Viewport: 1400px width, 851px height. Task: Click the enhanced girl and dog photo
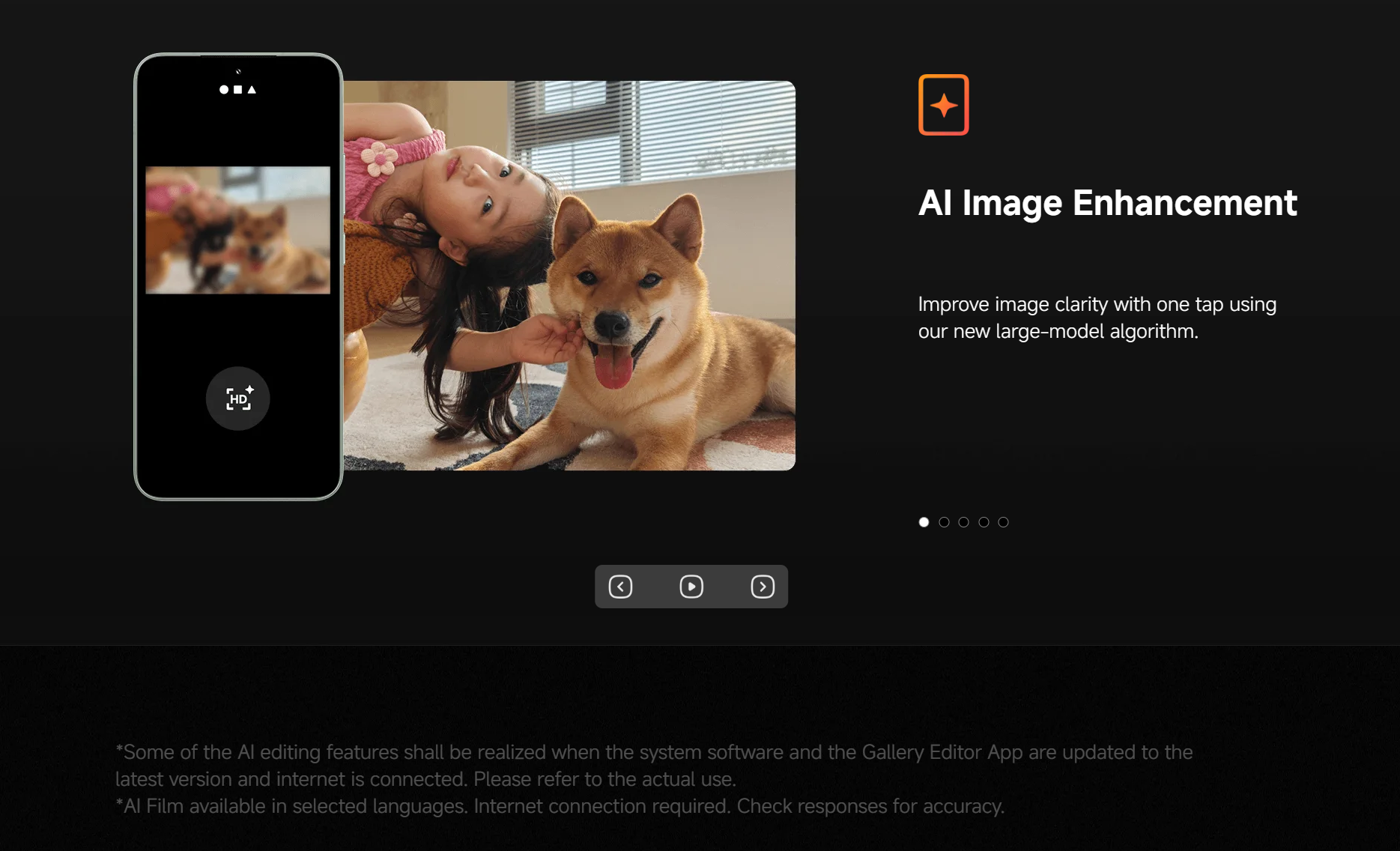pos(569,276)
